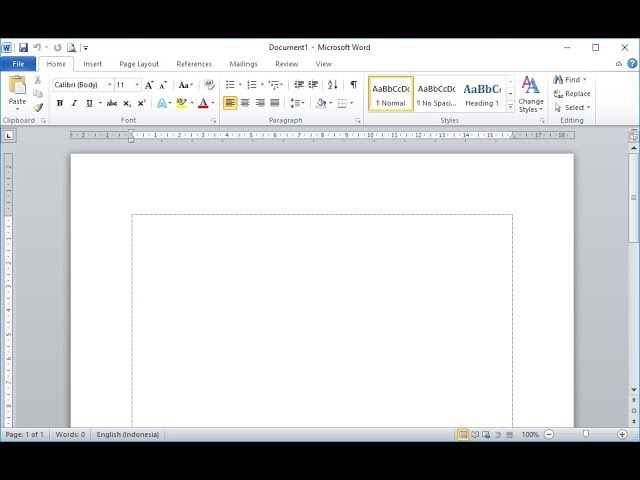Screen dimensions: 640x480
Task: Click the Select button in Editing
Action: (572, 107)
